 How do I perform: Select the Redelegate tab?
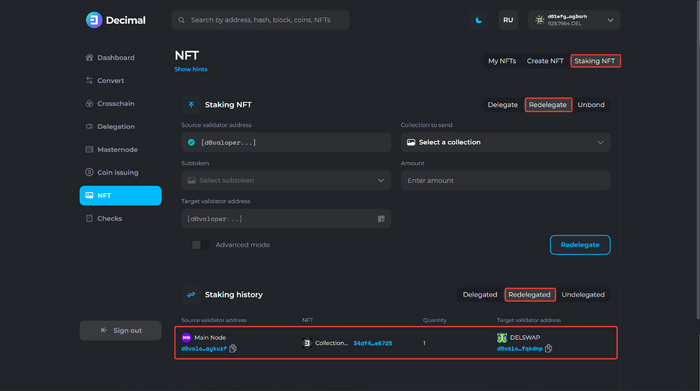pos(548,104)
